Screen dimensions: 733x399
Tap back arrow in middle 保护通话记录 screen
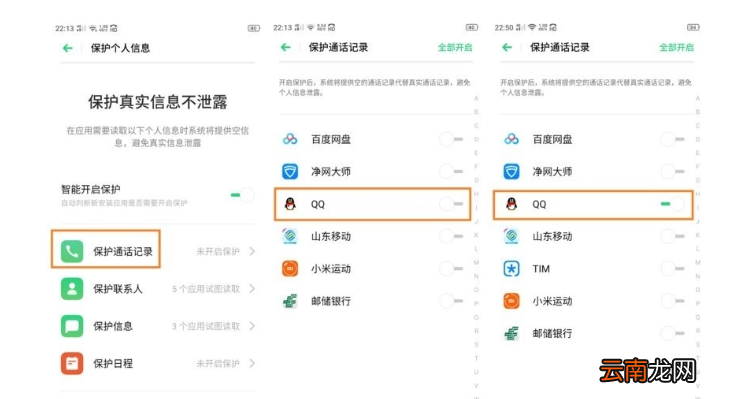tap(286, 47)
